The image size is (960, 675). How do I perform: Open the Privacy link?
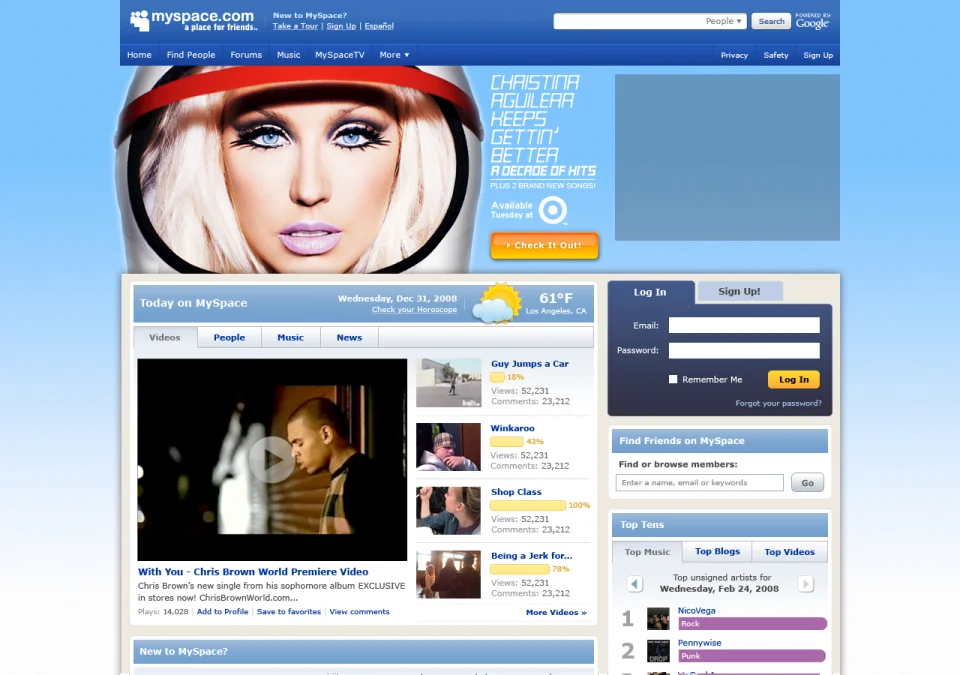click(x=734, y=55)
